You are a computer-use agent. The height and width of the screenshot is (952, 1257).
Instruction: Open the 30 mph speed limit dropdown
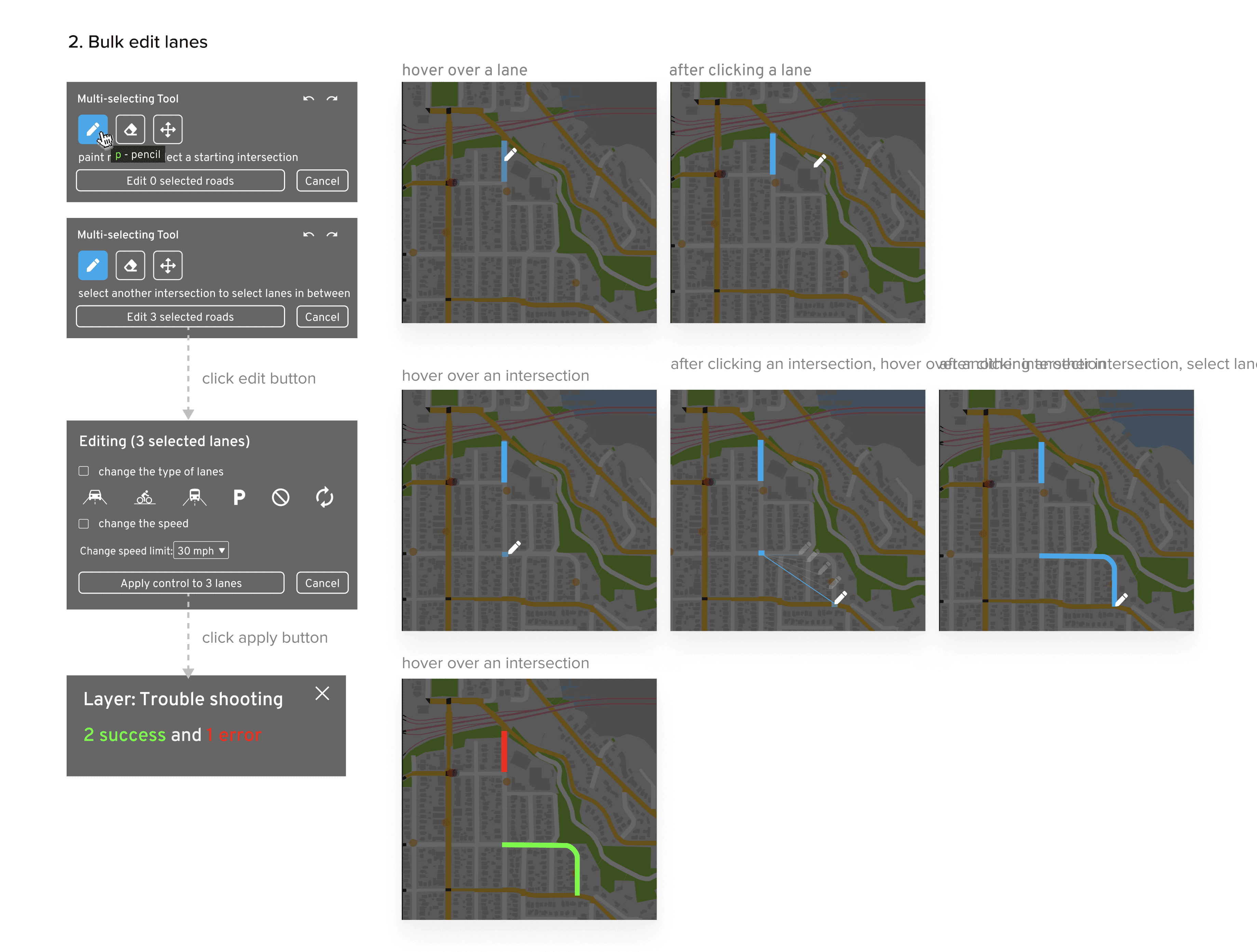tap(201, 550)
